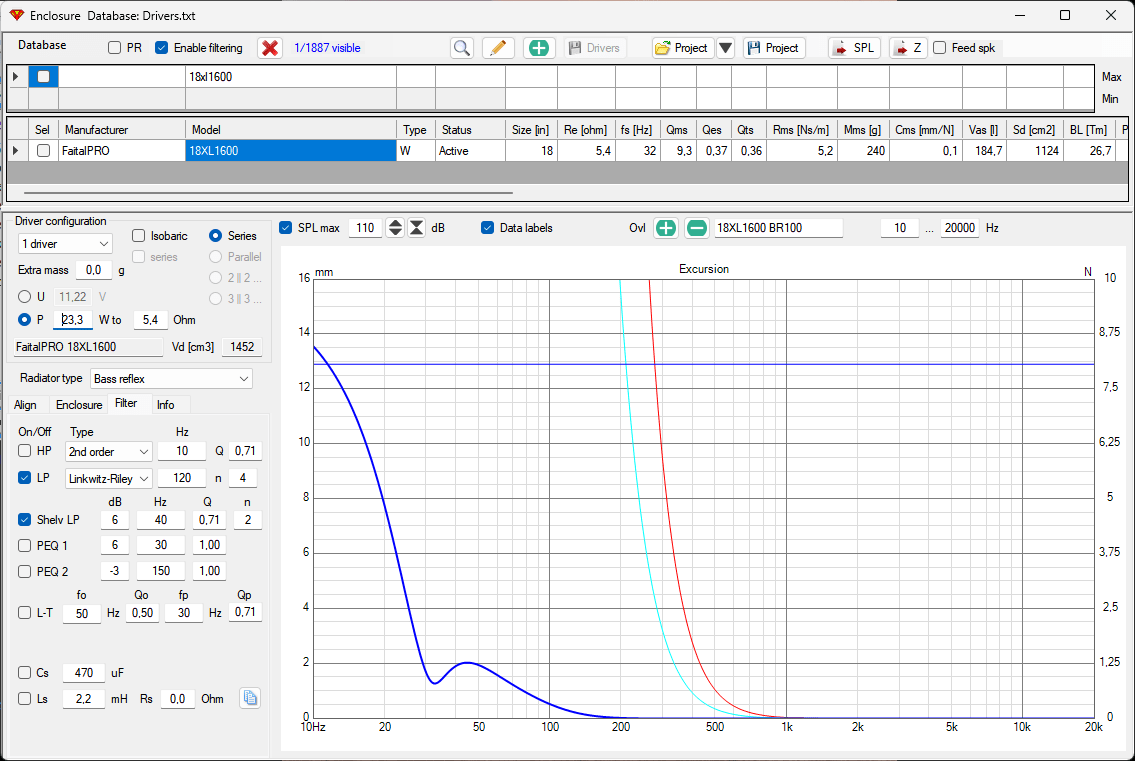Screen dimensions: 1135x761
Task: Click the Enclosure app icon in title bar
Action: pos(16,15)
